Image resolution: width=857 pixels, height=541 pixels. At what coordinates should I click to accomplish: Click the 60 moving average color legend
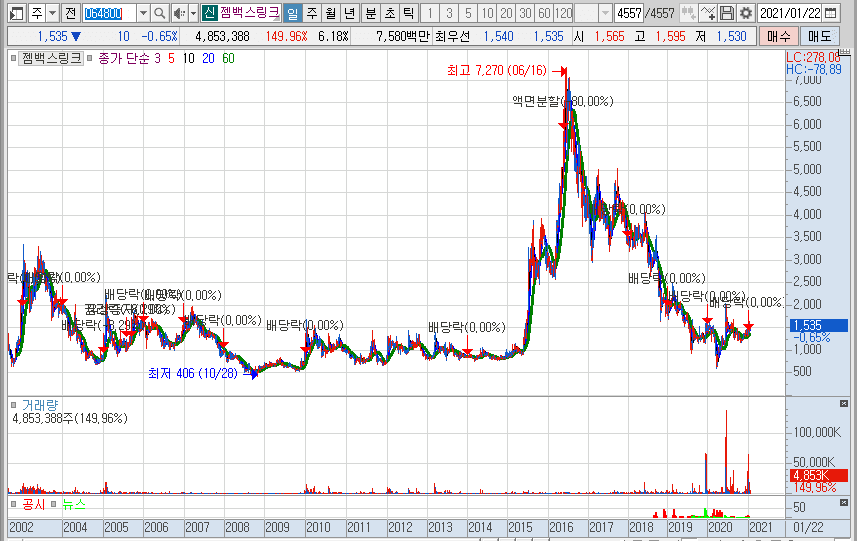[x=228, y=58]
